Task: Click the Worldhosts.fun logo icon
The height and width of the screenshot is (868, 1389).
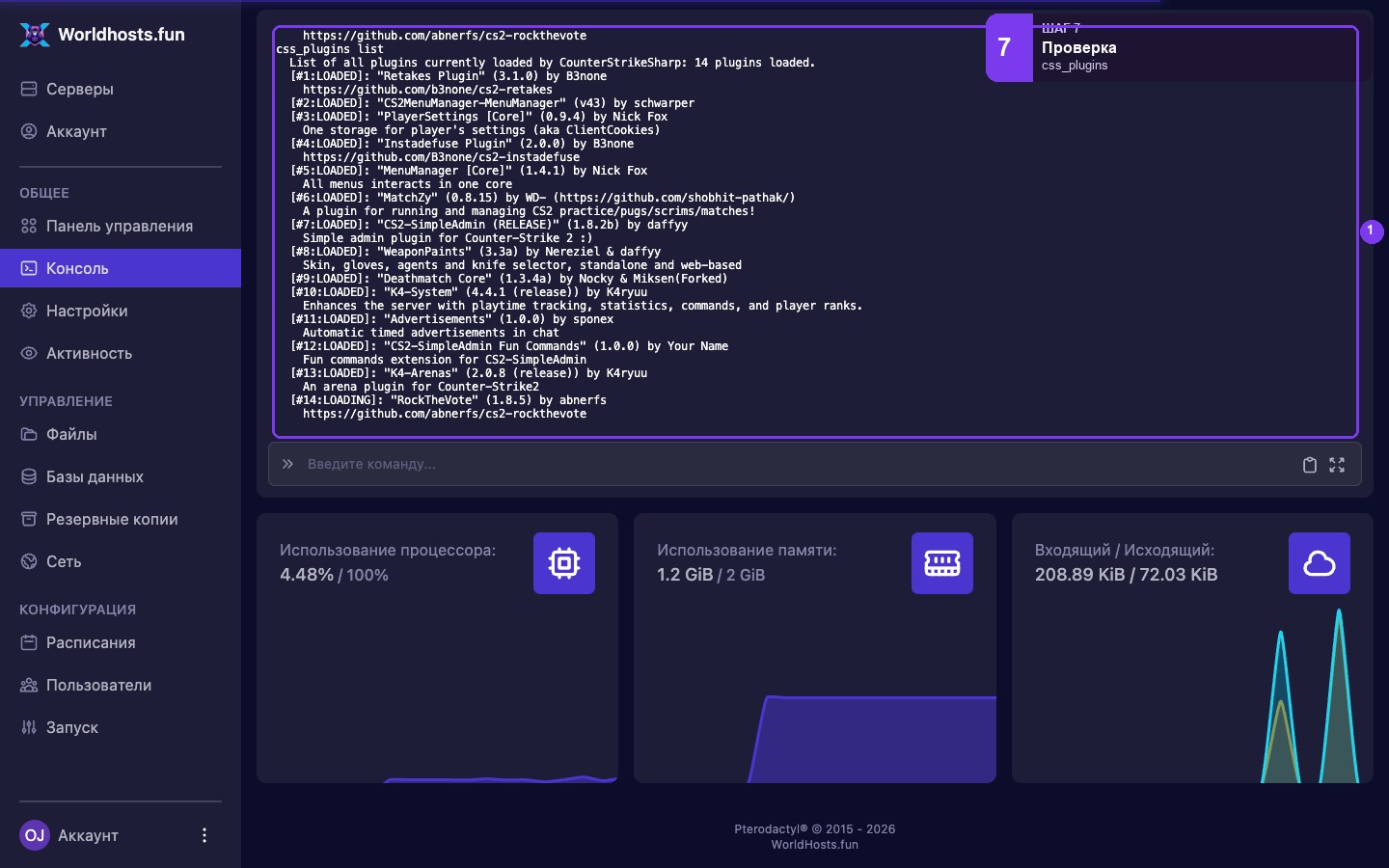Action: (35, 35)
